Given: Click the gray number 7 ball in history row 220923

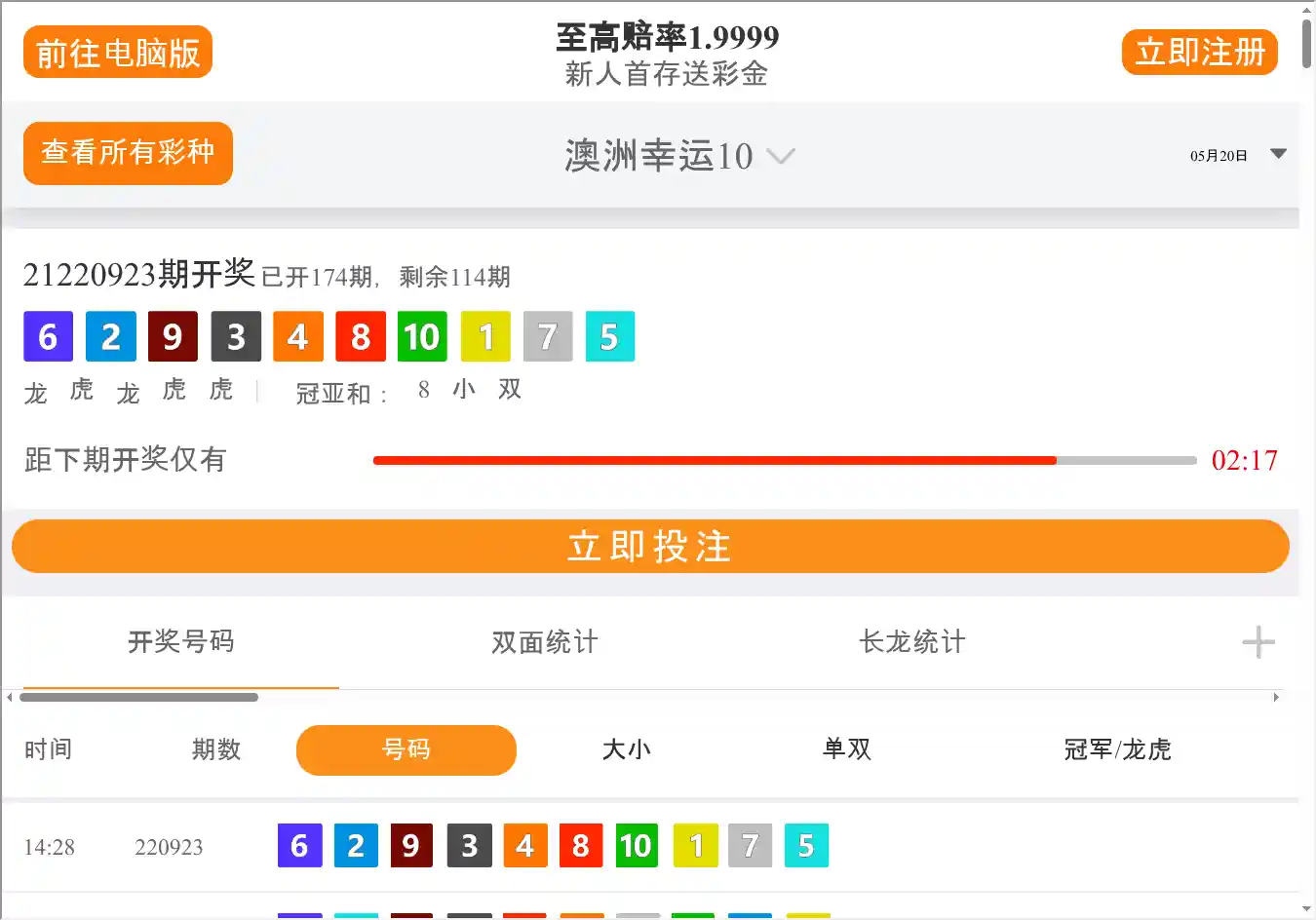Looking at the screenshot, I should point(750,846).
